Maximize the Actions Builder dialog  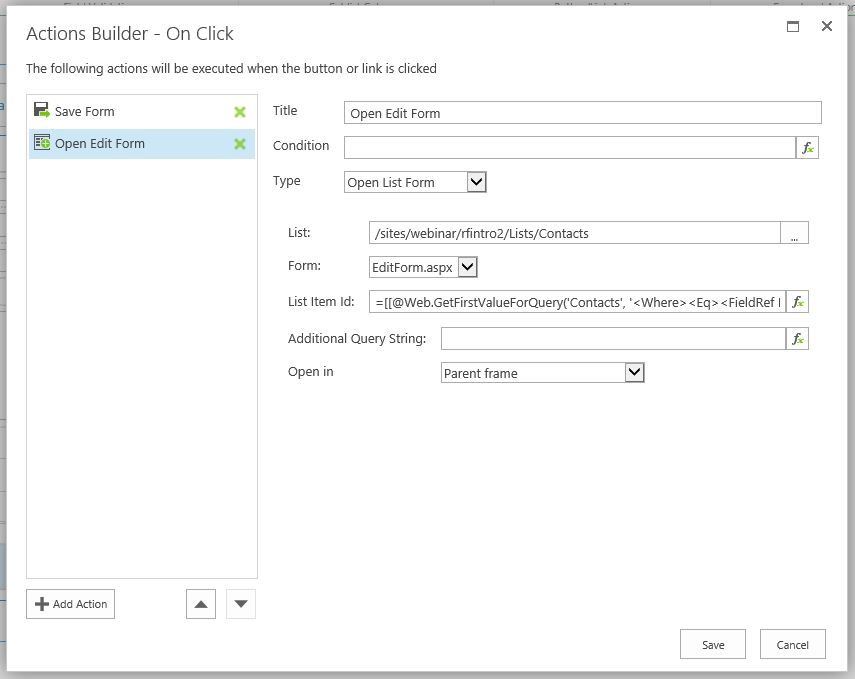coord(793,27)
